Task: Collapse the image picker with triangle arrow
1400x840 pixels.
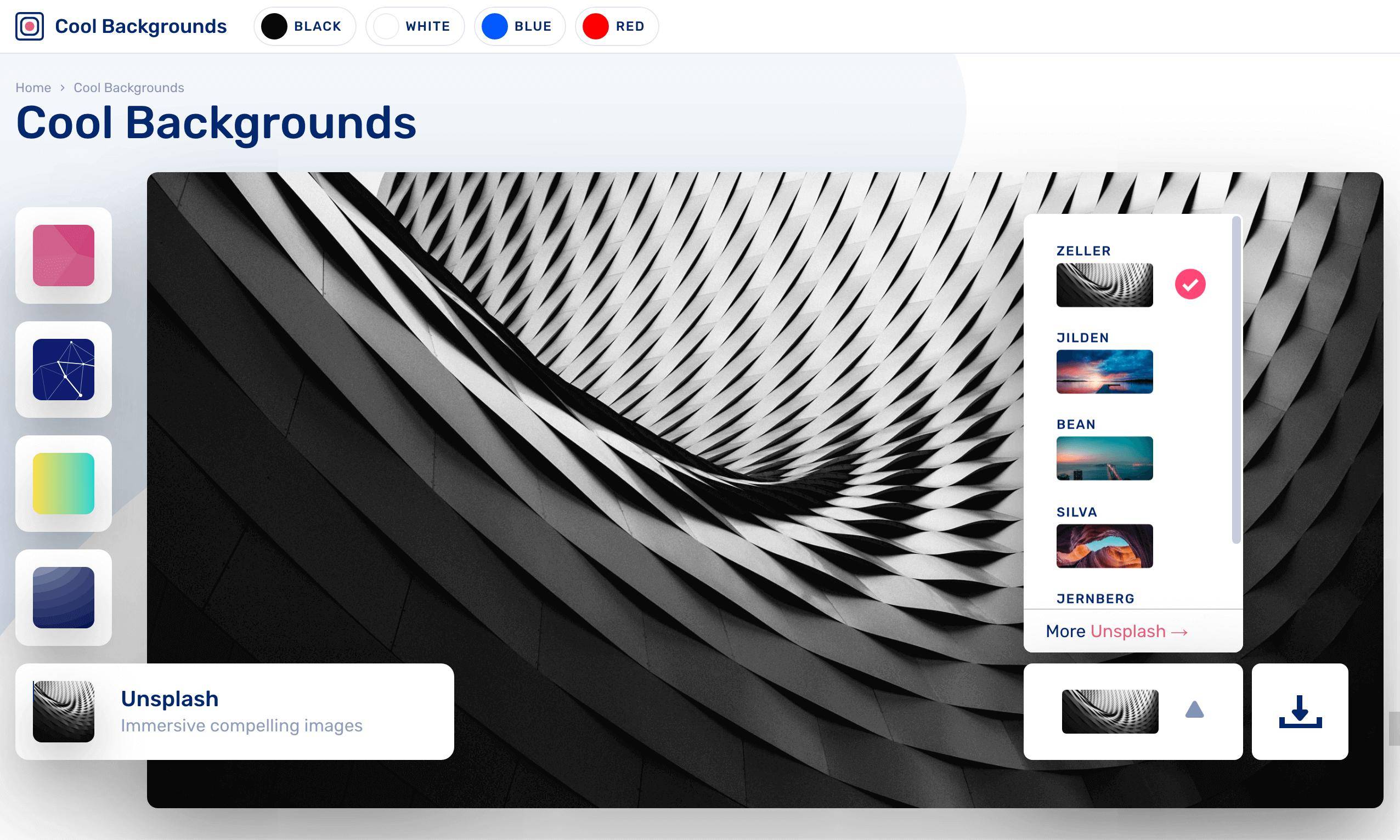Action: (x=1194, y=710)
